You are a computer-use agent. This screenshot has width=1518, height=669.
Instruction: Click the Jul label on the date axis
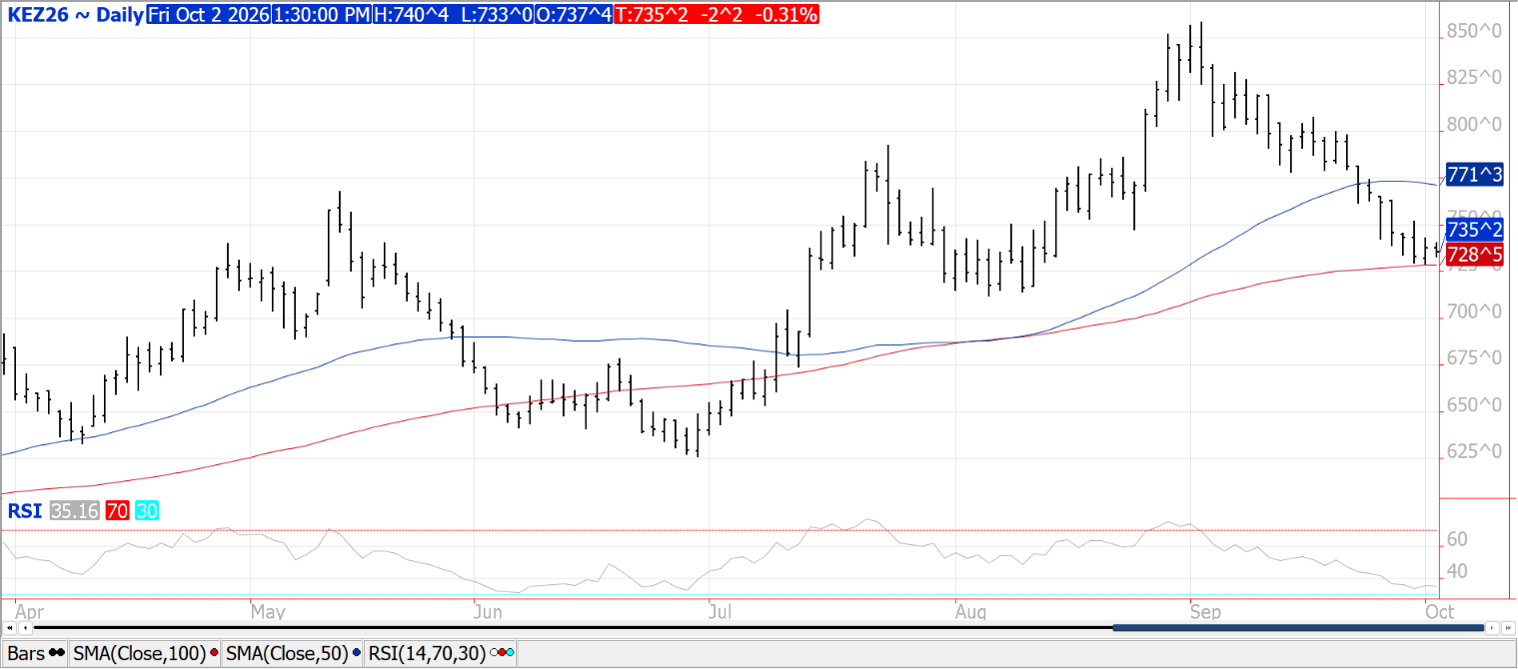719,610
